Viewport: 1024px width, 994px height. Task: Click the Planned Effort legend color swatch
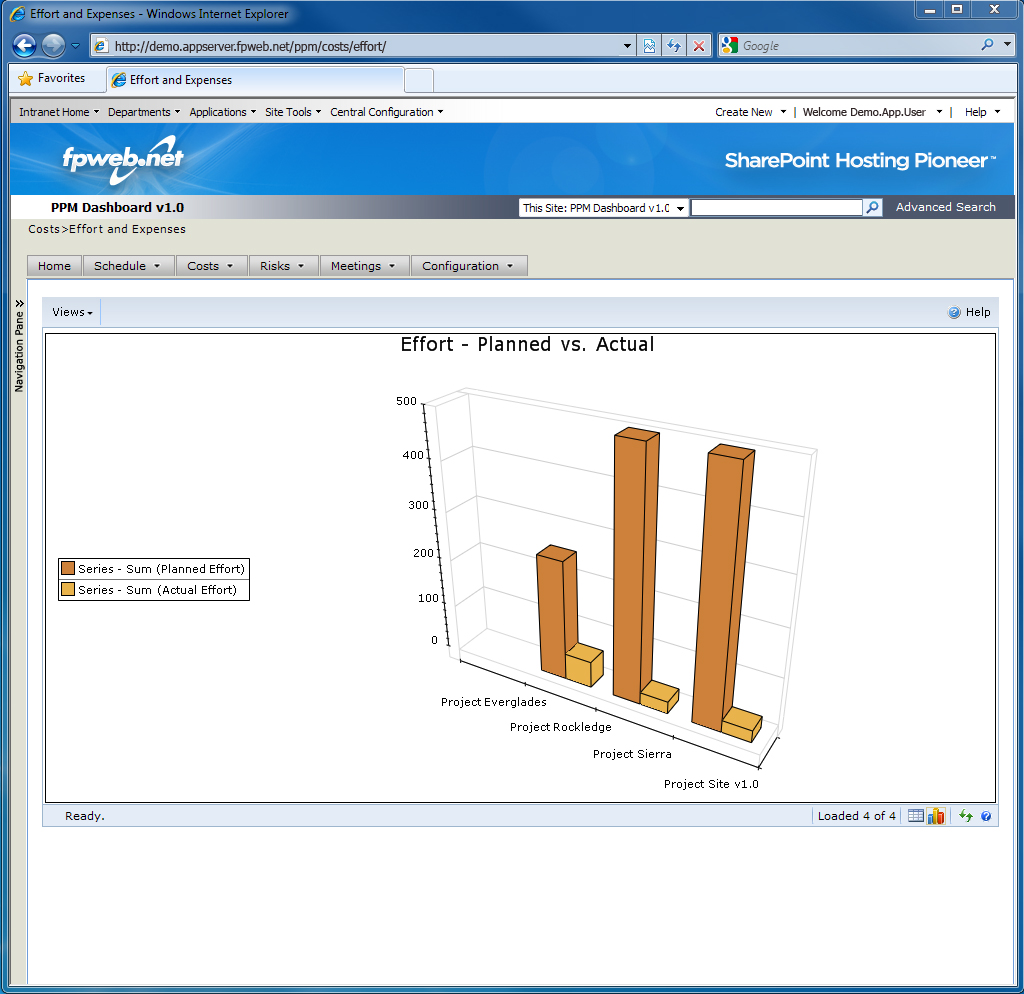click(x=68, y=569)
